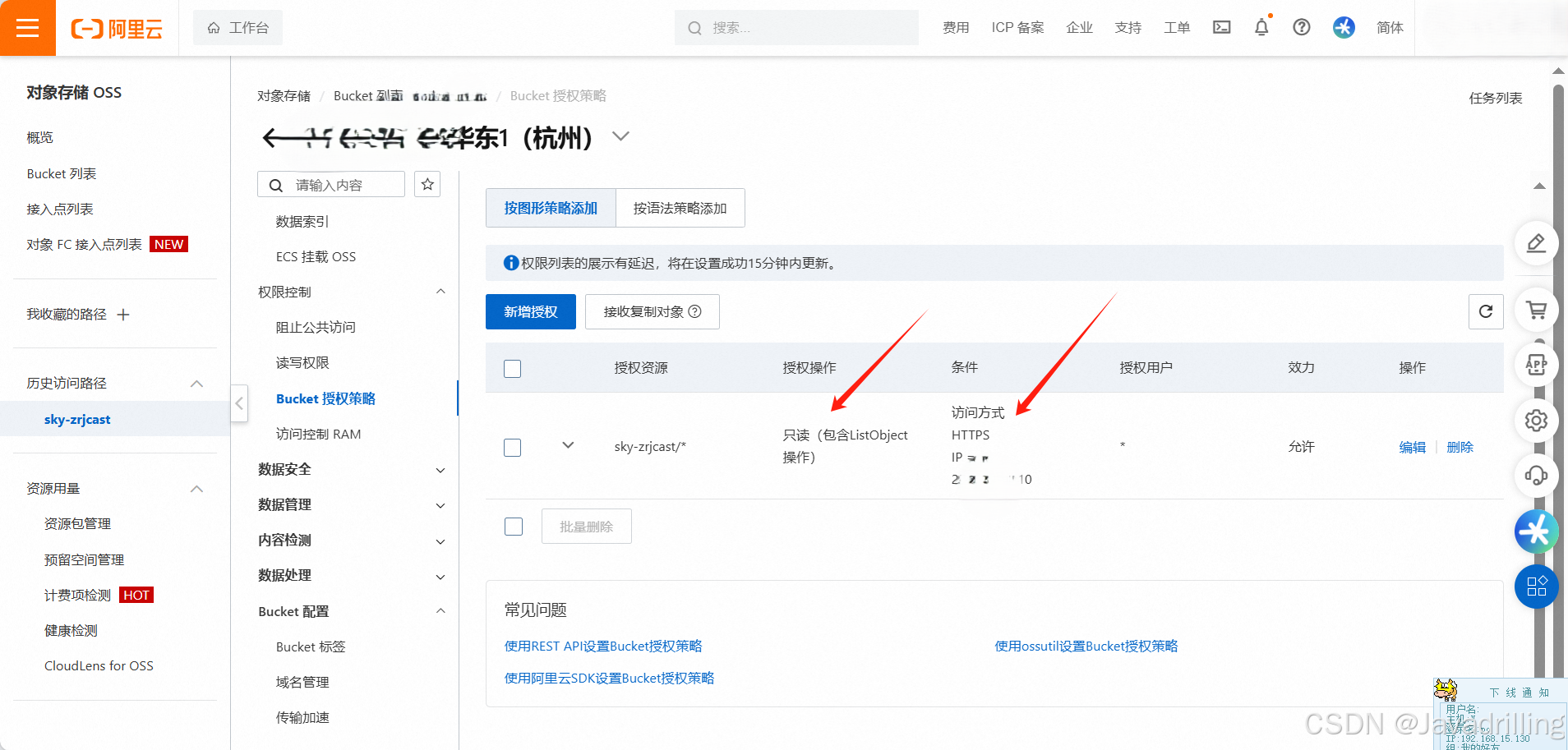Image resolution: width=1568 pixels, height=750 pixels.
Task: Click 删除 for sky-zrjcast/* policy
Action: [x=1460, y=447]
